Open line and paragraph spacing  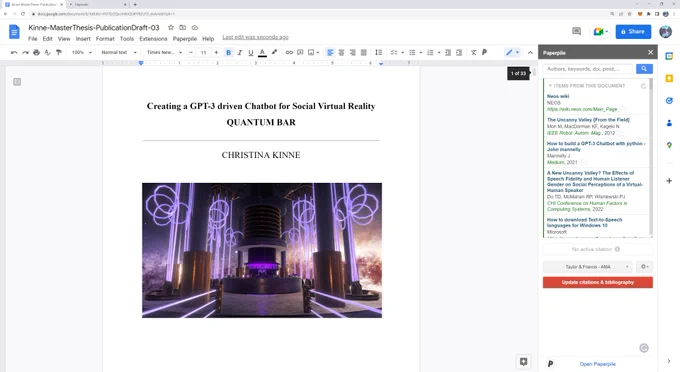pos(379,52)
